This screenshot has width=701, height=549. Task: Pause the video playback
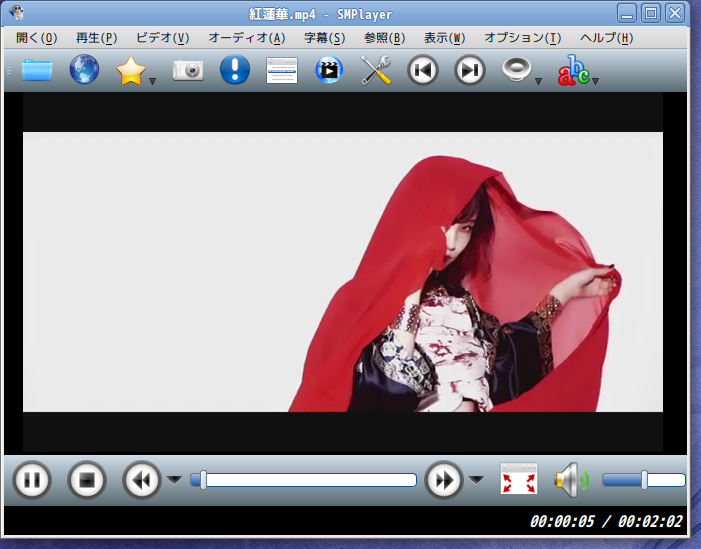click(32, 480)
